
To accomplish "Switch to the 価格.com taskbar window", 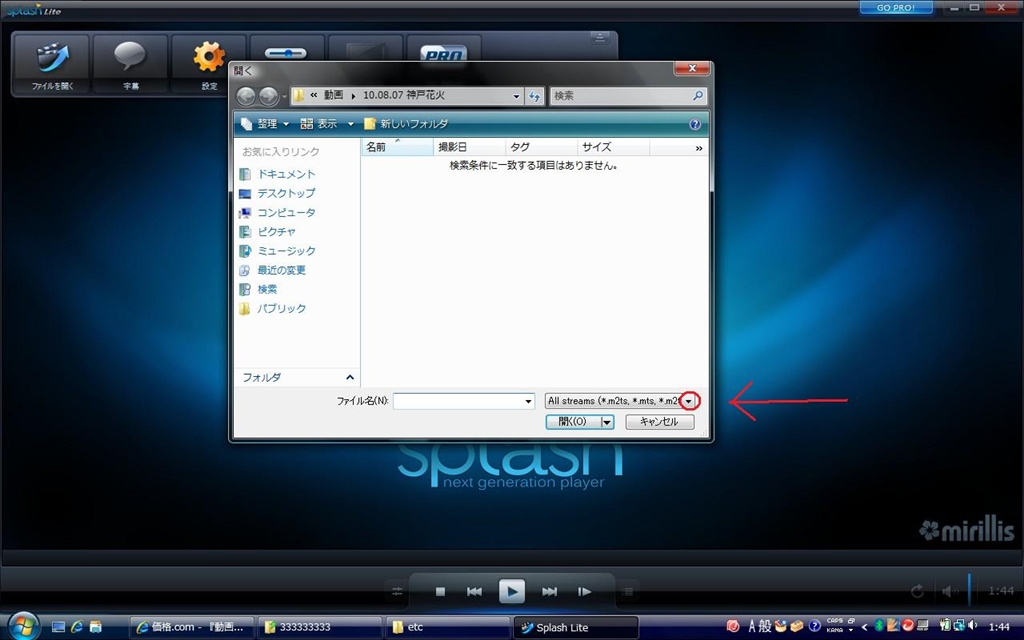I will [x=191, y=628].
